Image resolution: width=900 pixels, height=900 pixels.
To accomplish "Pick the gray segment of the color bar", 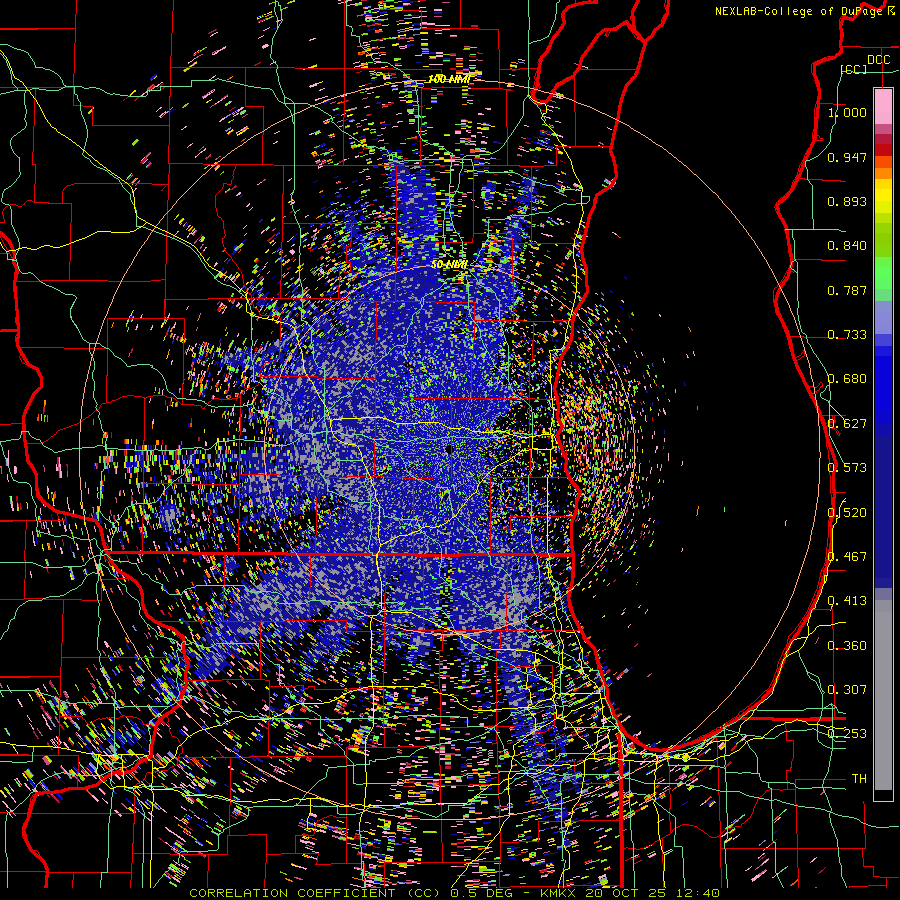I will (x=883, y=695).
